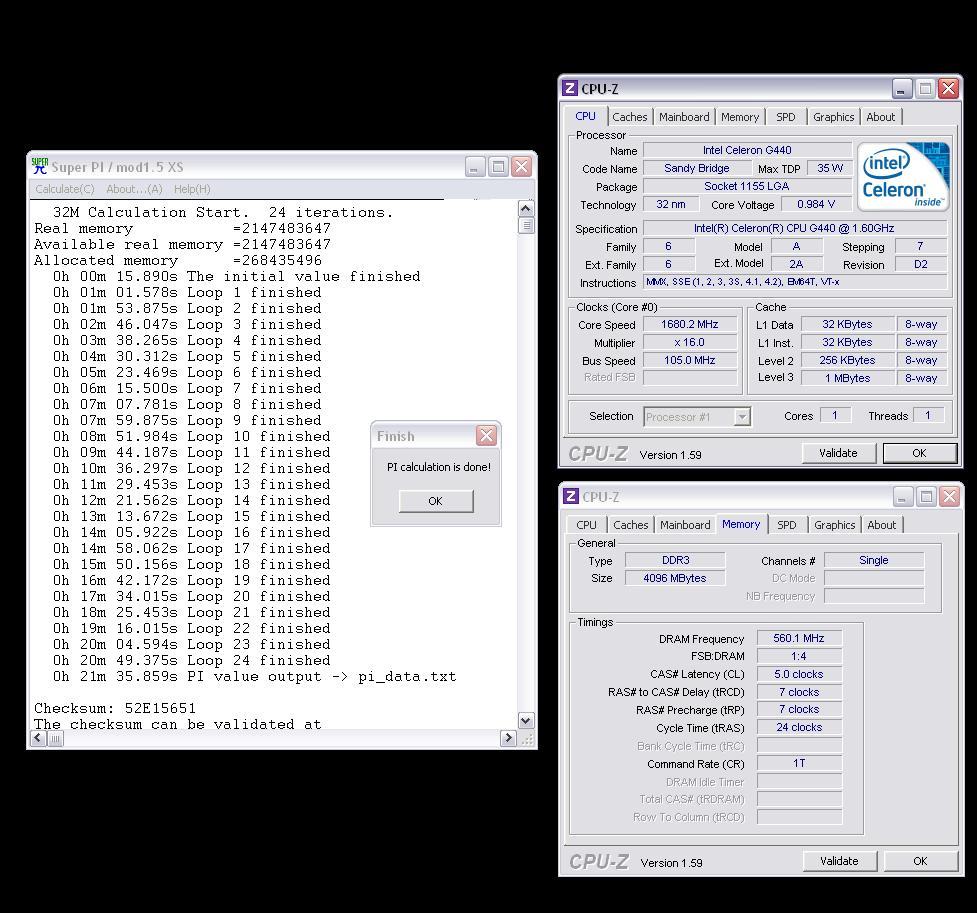The height and width of the screenshot is (913, 977).
Task: Click the Core Speed value 1680.2 MHz
Action: click(x=690, y=324)
